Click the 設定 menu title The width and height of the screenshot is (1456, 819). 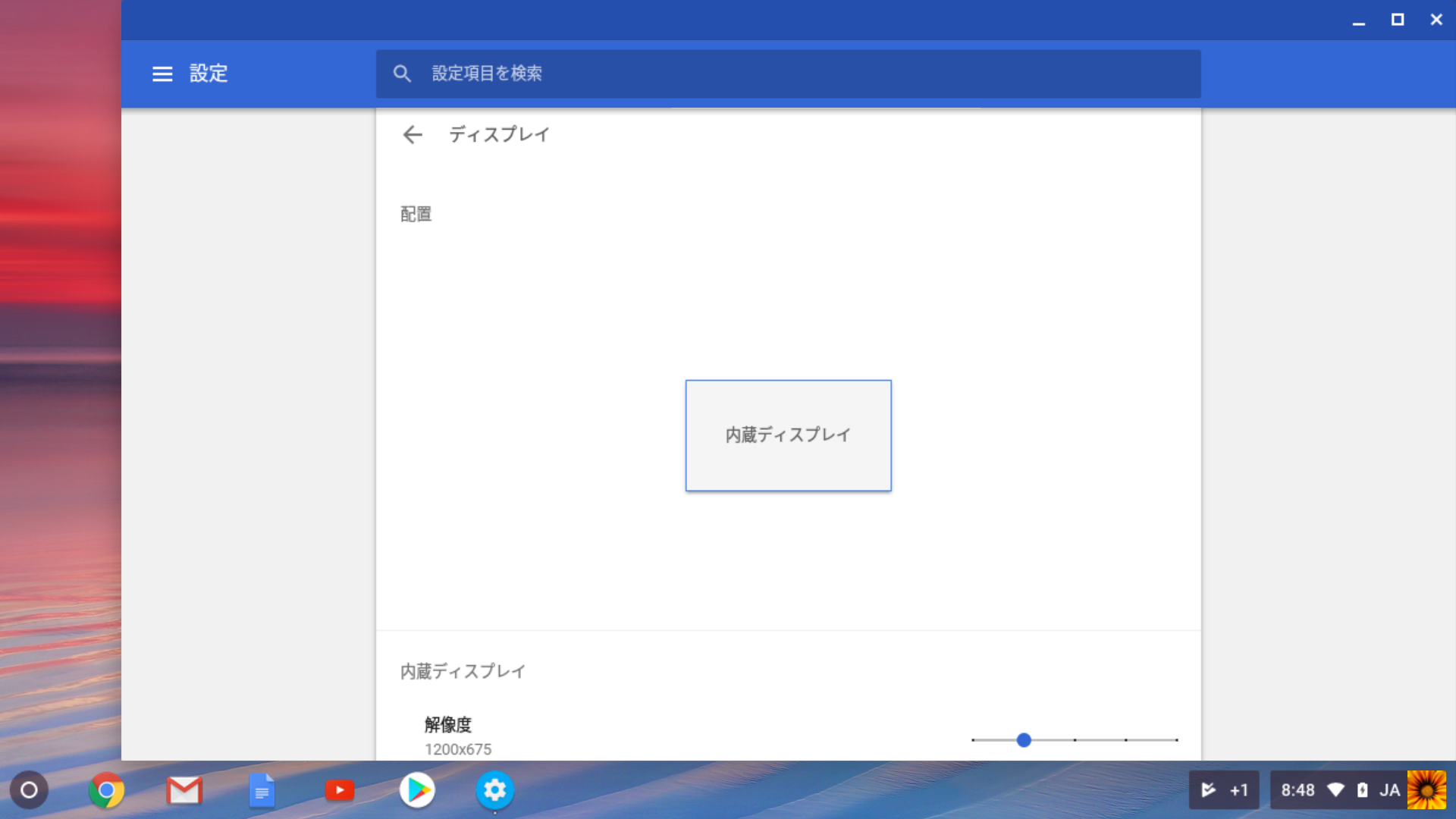[209, 74]
